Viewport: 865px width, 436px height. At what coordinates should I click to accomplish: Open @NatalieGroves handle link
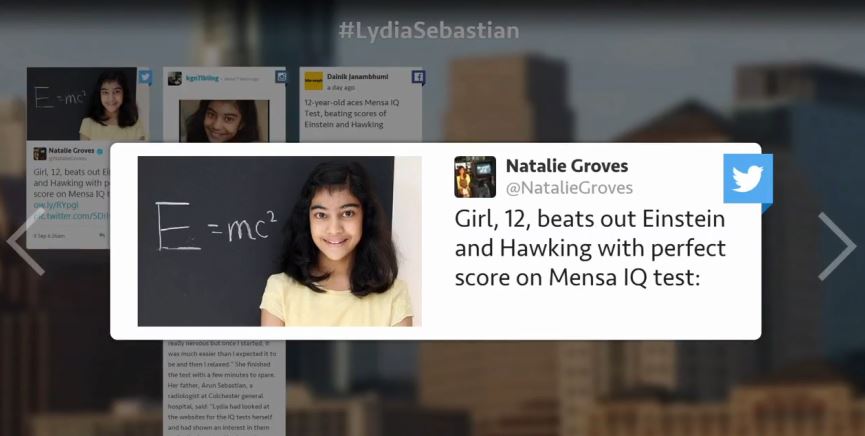point(569,188)
